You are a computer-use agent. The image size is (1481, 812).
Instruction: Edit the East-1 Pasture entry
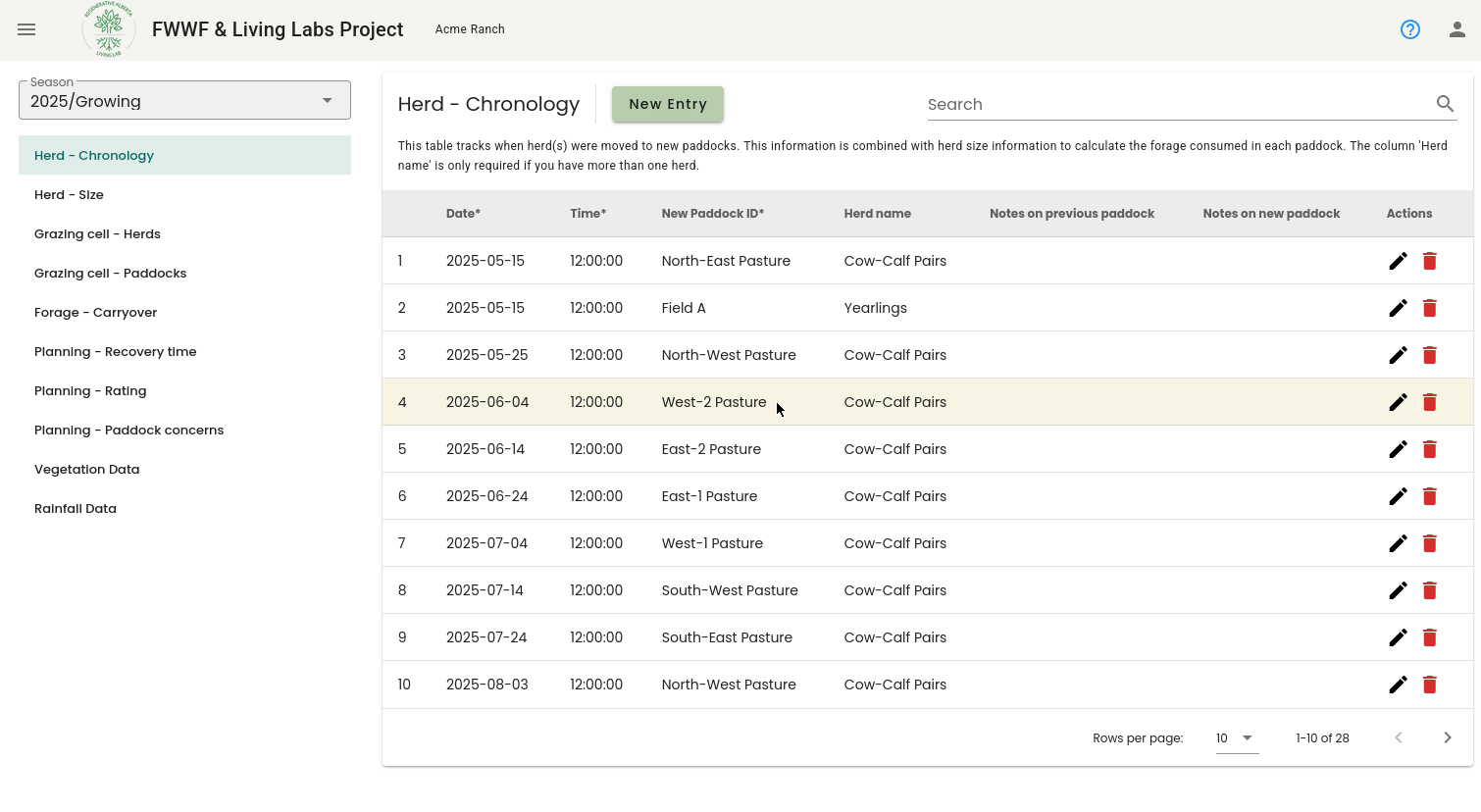(1399, 496)
